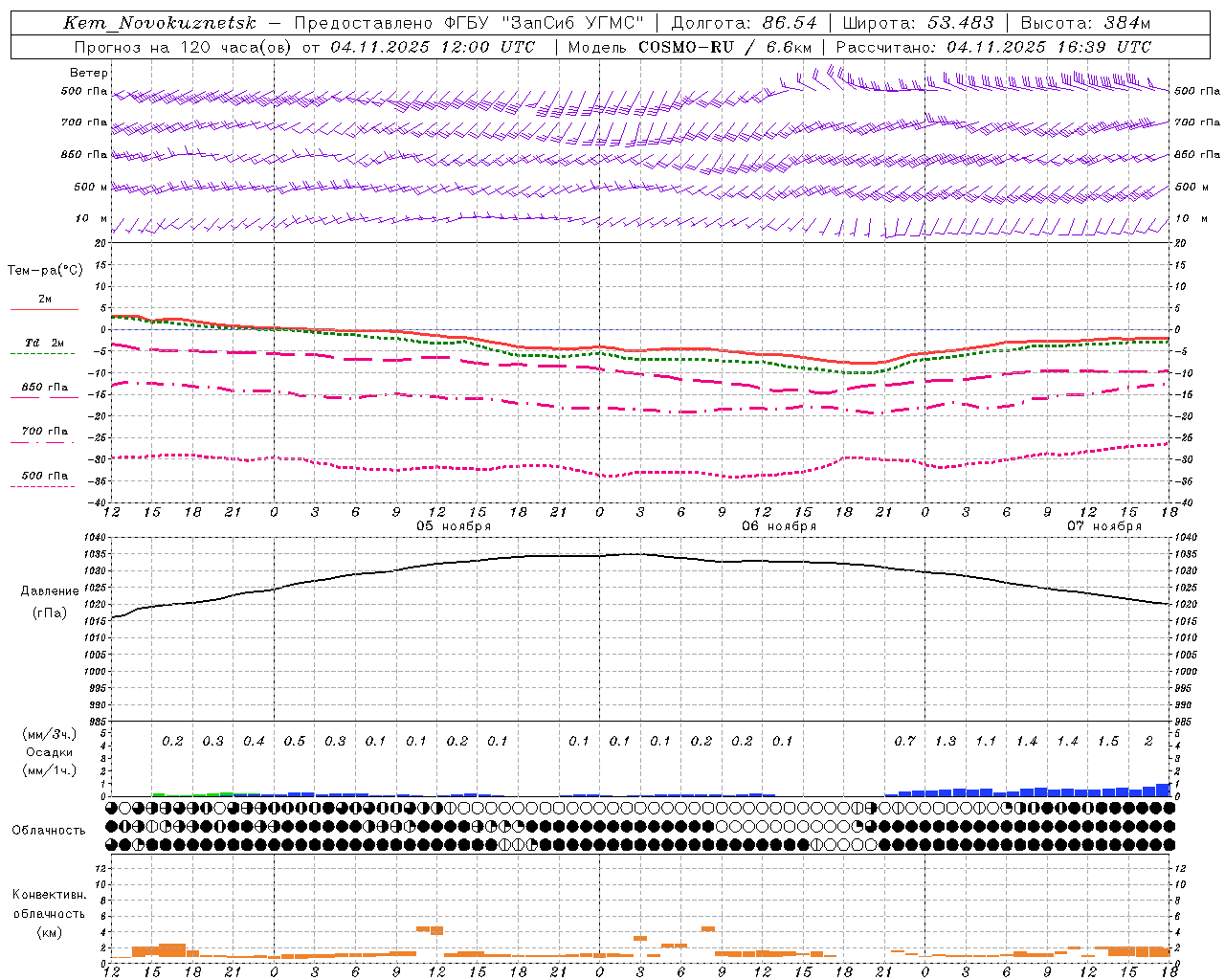1225x980 pixels.
Task: Click the '06 ноября' date label
Action: pos(780,526)
